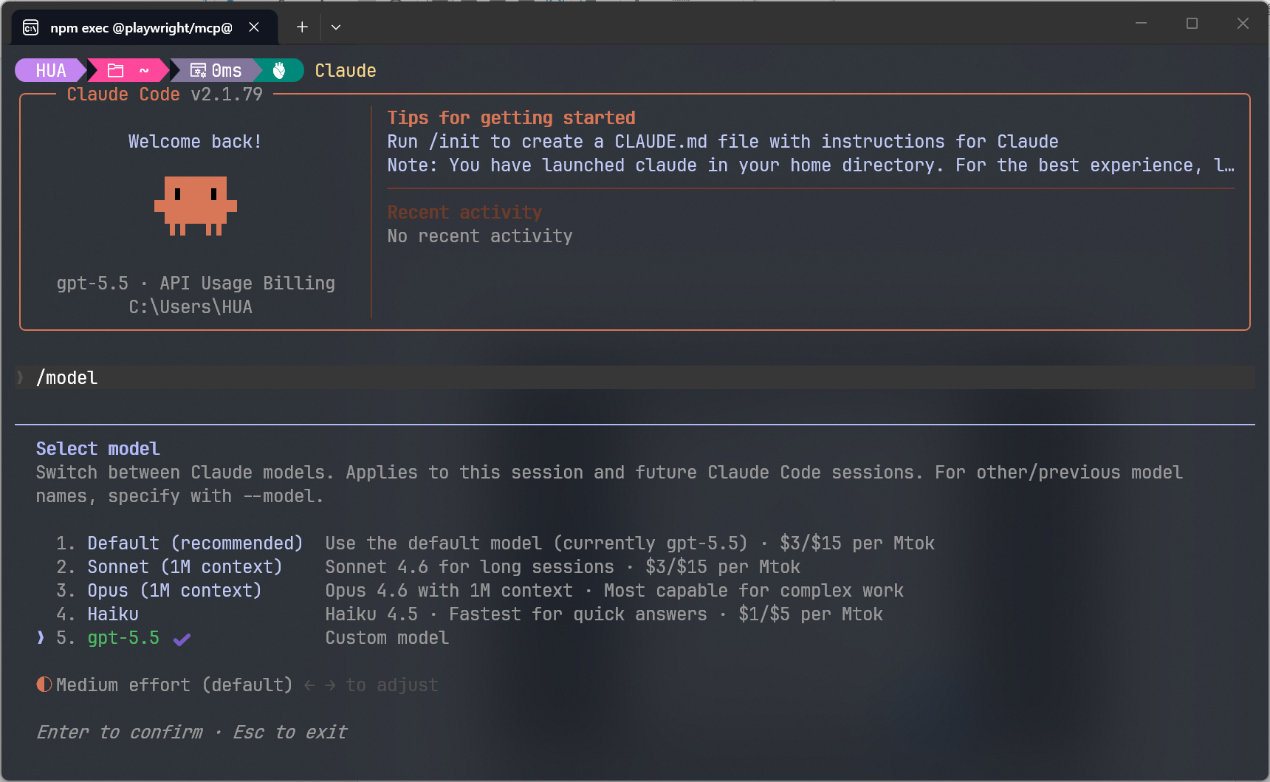Click the HUA purple prompt segment
Image resolution: width=1270 pixels, height=782 pixels.
(50, 70)
